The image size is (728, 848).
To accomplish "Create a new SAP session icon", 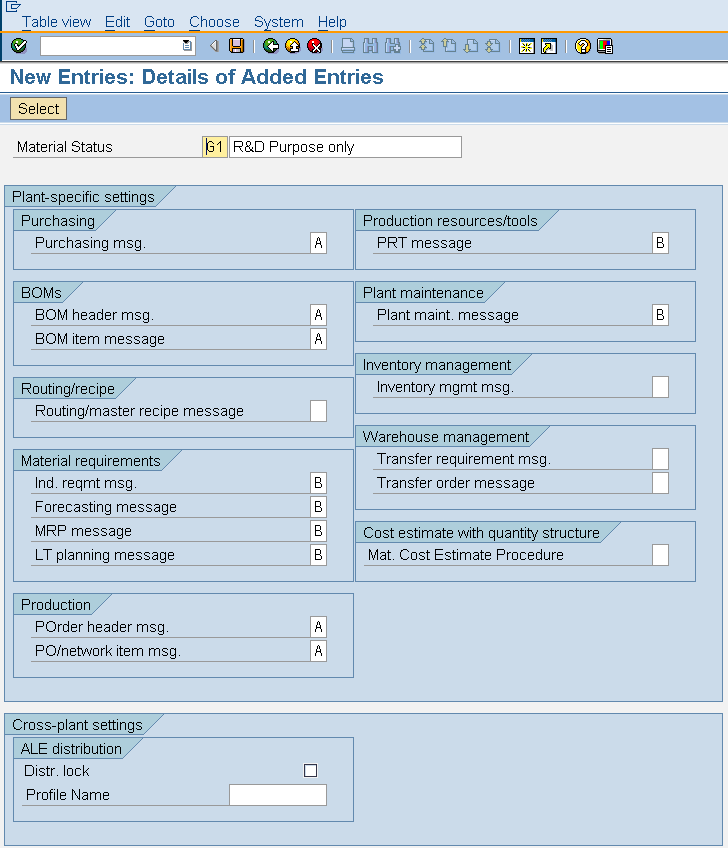I will tap(526, 44).
